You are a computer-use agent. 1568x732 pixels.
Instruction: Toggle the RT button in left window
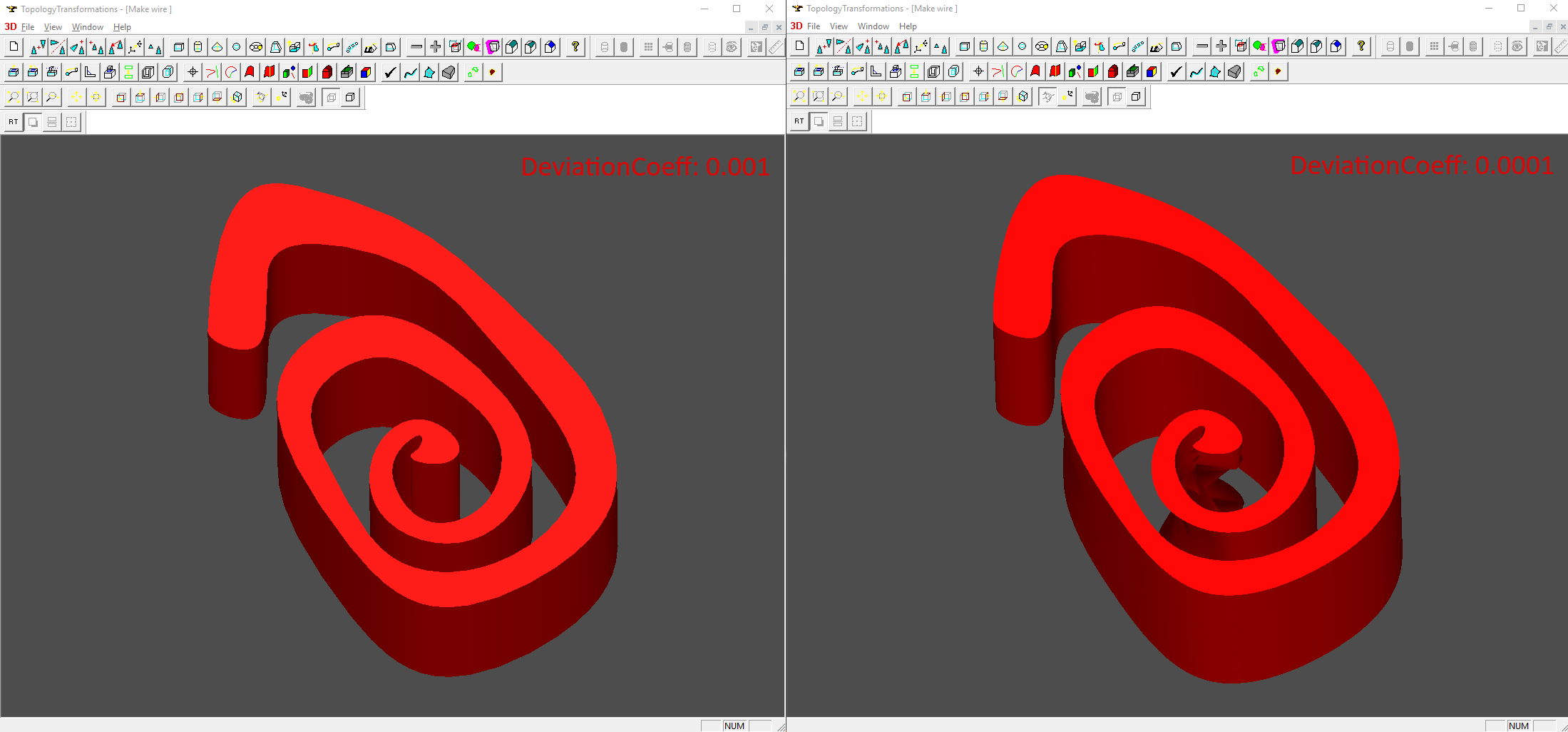point(14,122)
